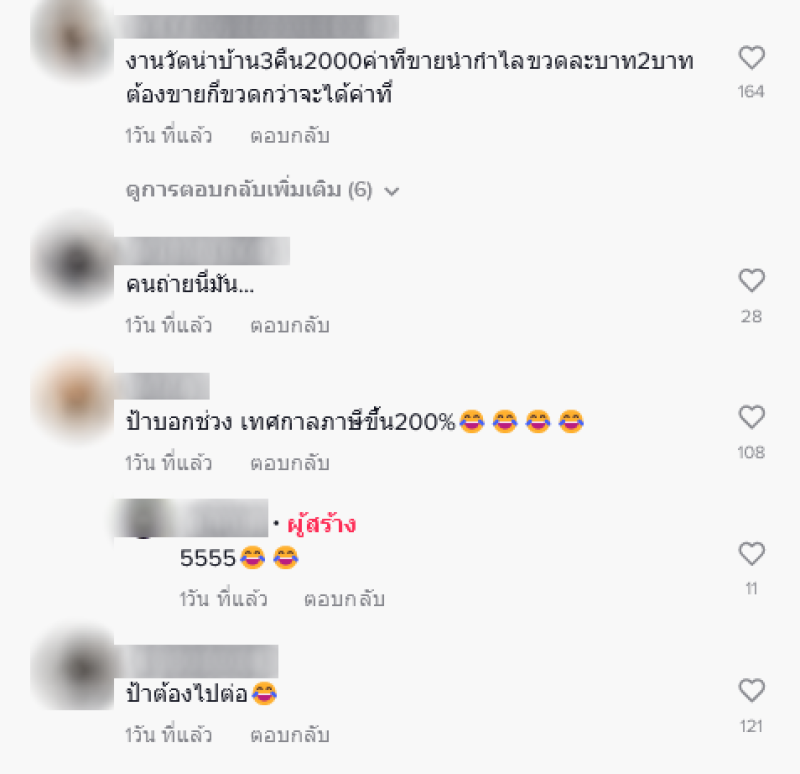
Task: Open the avatar beside ภาษีขึ้น200% comment
Action: point(71,398)
